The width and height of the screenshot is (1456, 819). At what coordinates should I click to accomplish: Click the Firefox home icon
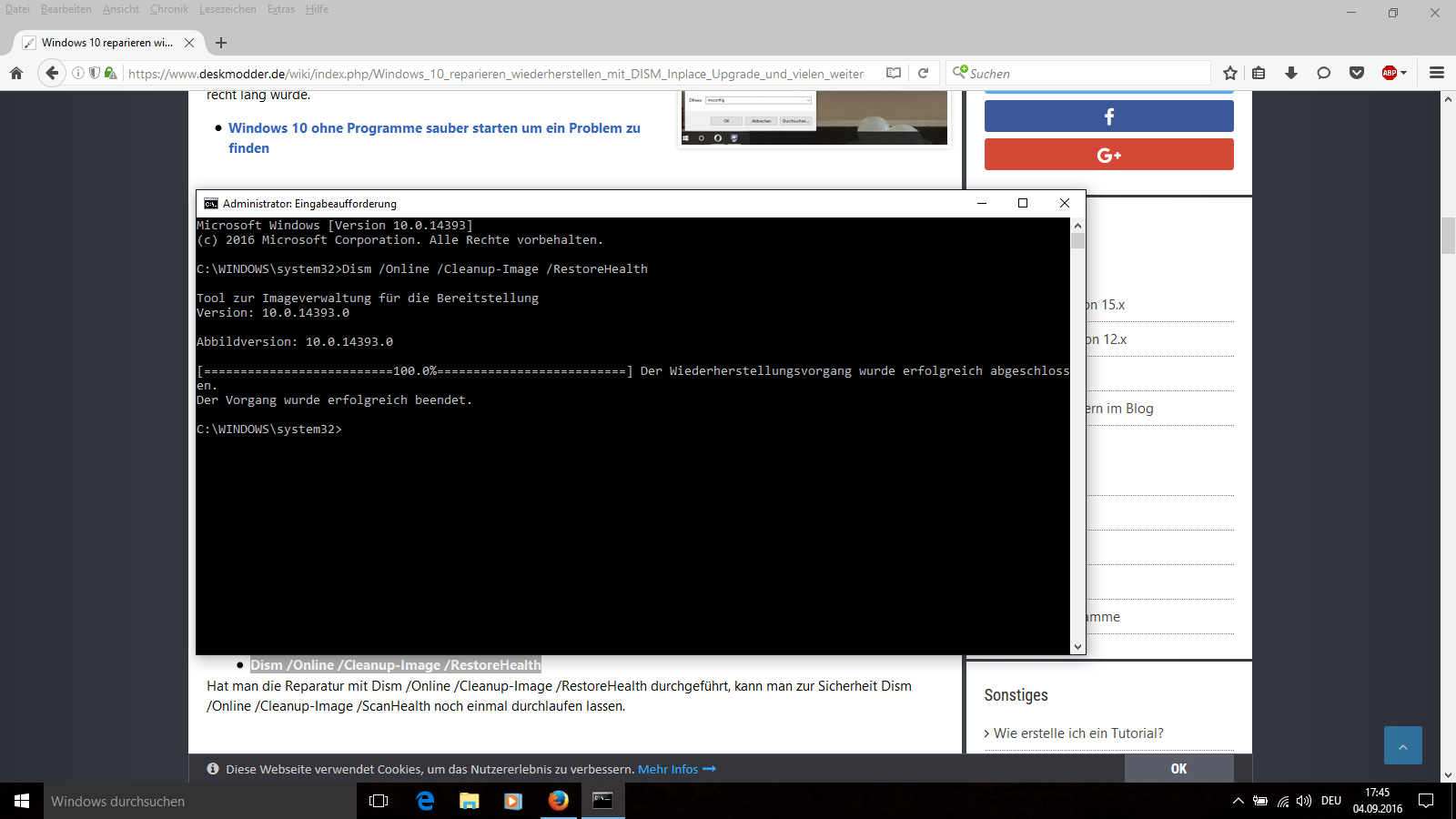(x=16, y=73)
